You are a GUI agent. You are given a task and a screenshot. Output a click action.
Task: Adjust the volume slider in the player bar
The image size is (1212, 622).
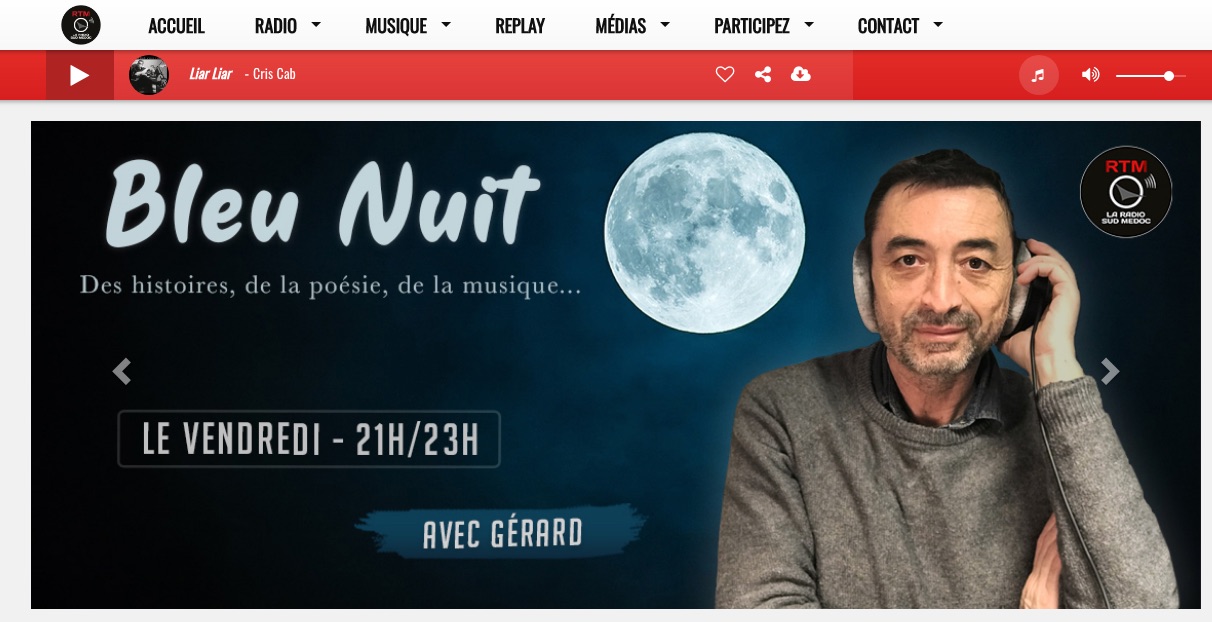coord(1151,75)
